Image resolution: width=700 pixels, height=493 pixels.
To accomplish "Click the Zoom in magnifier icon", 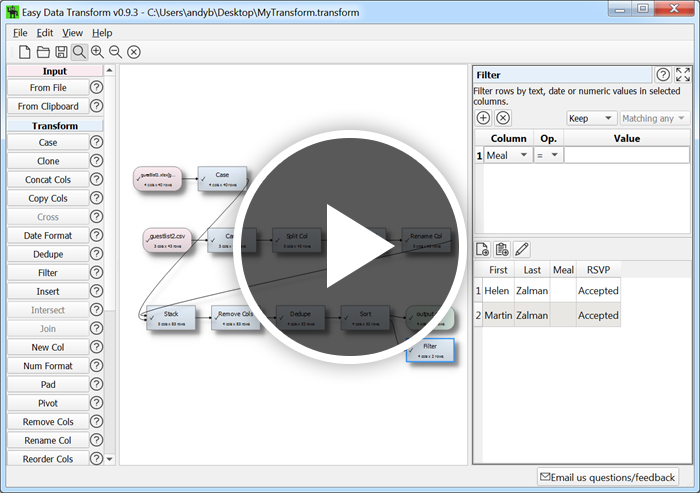I will [97, 52].
